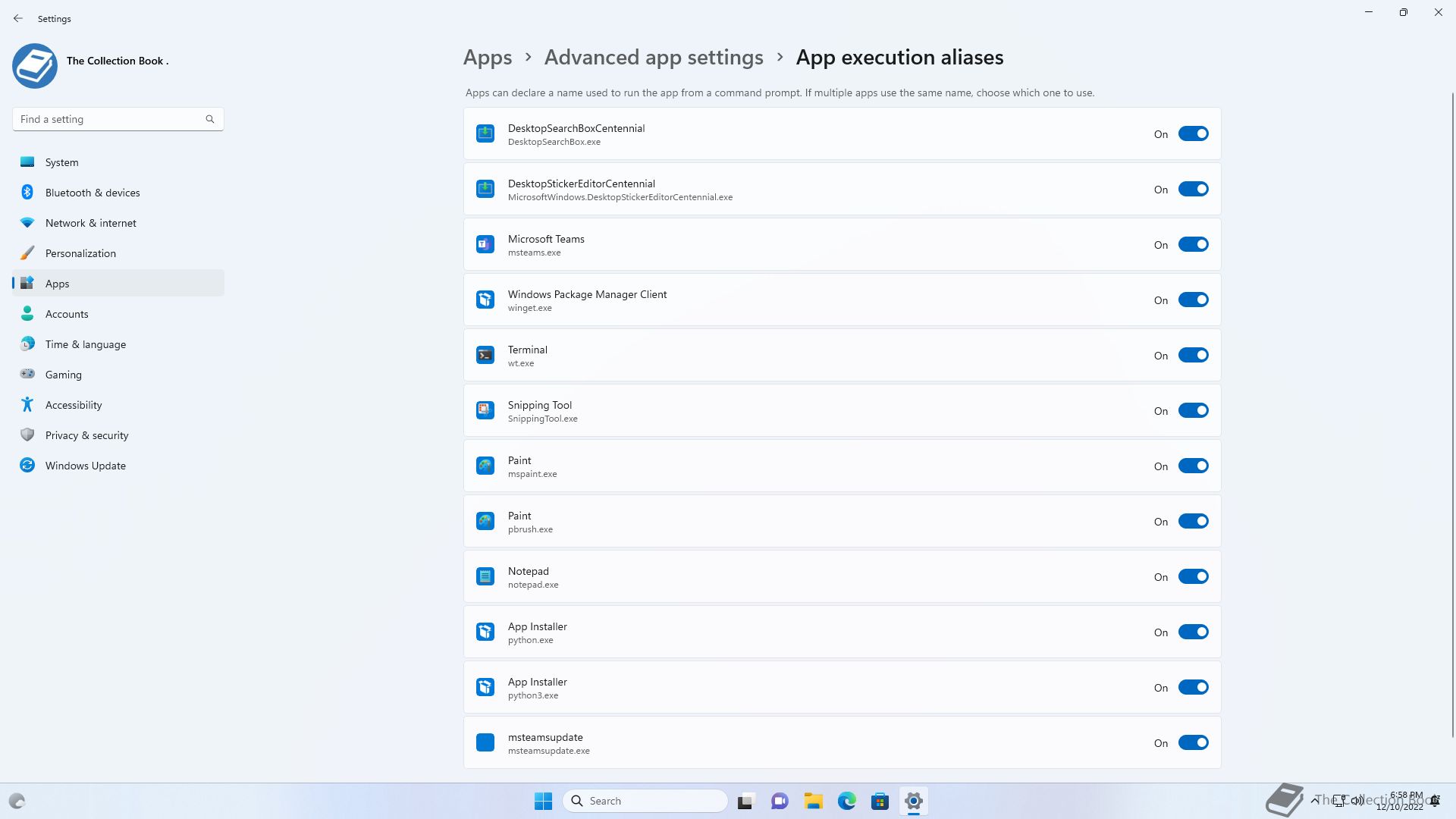The height and width of the screenshot is (819, 1456).
Task: Select Apps in the sidebar
Action: [118, 284]
